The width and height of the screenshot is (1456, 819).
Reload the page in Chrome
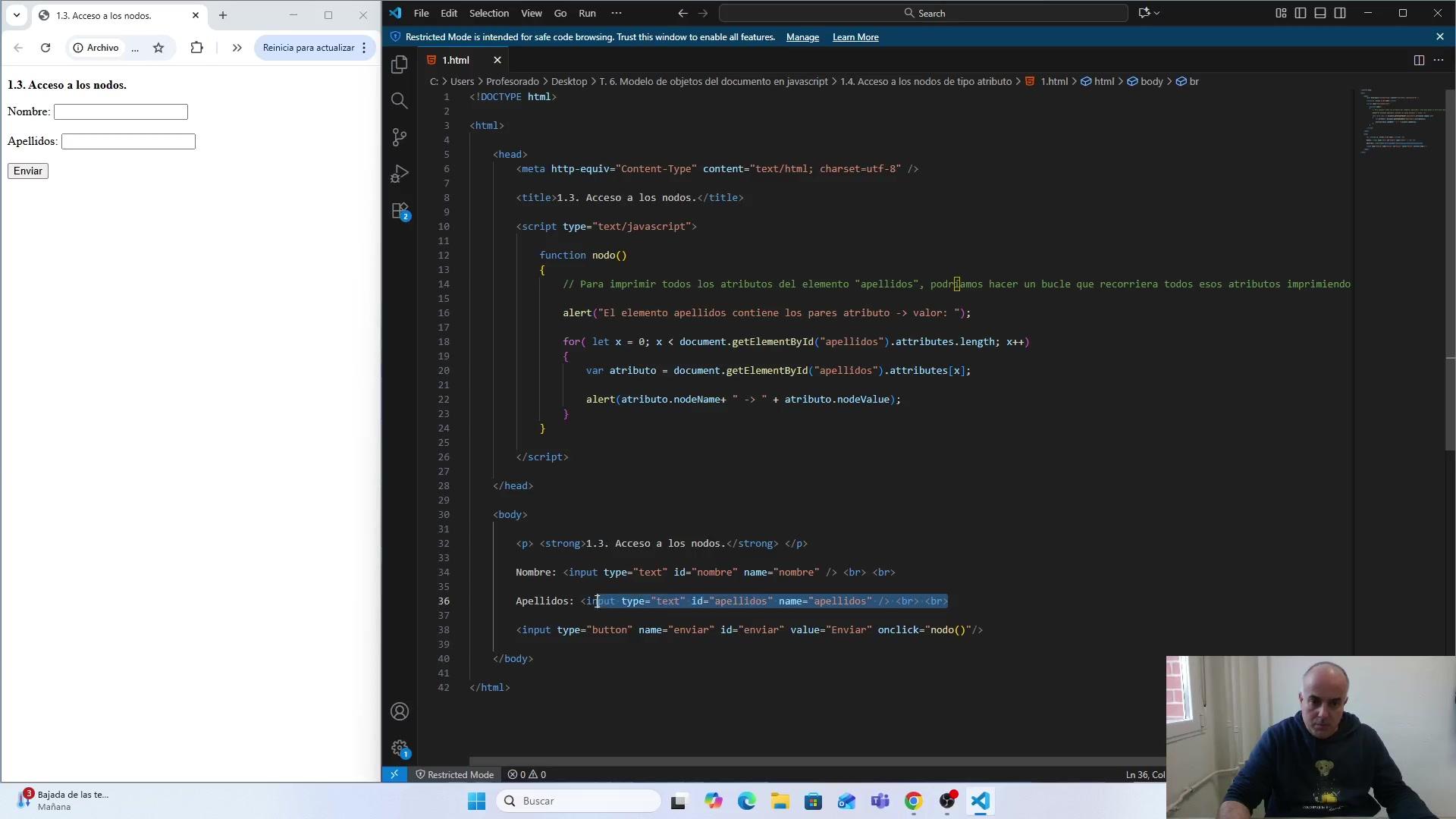(x=45, y=48)
